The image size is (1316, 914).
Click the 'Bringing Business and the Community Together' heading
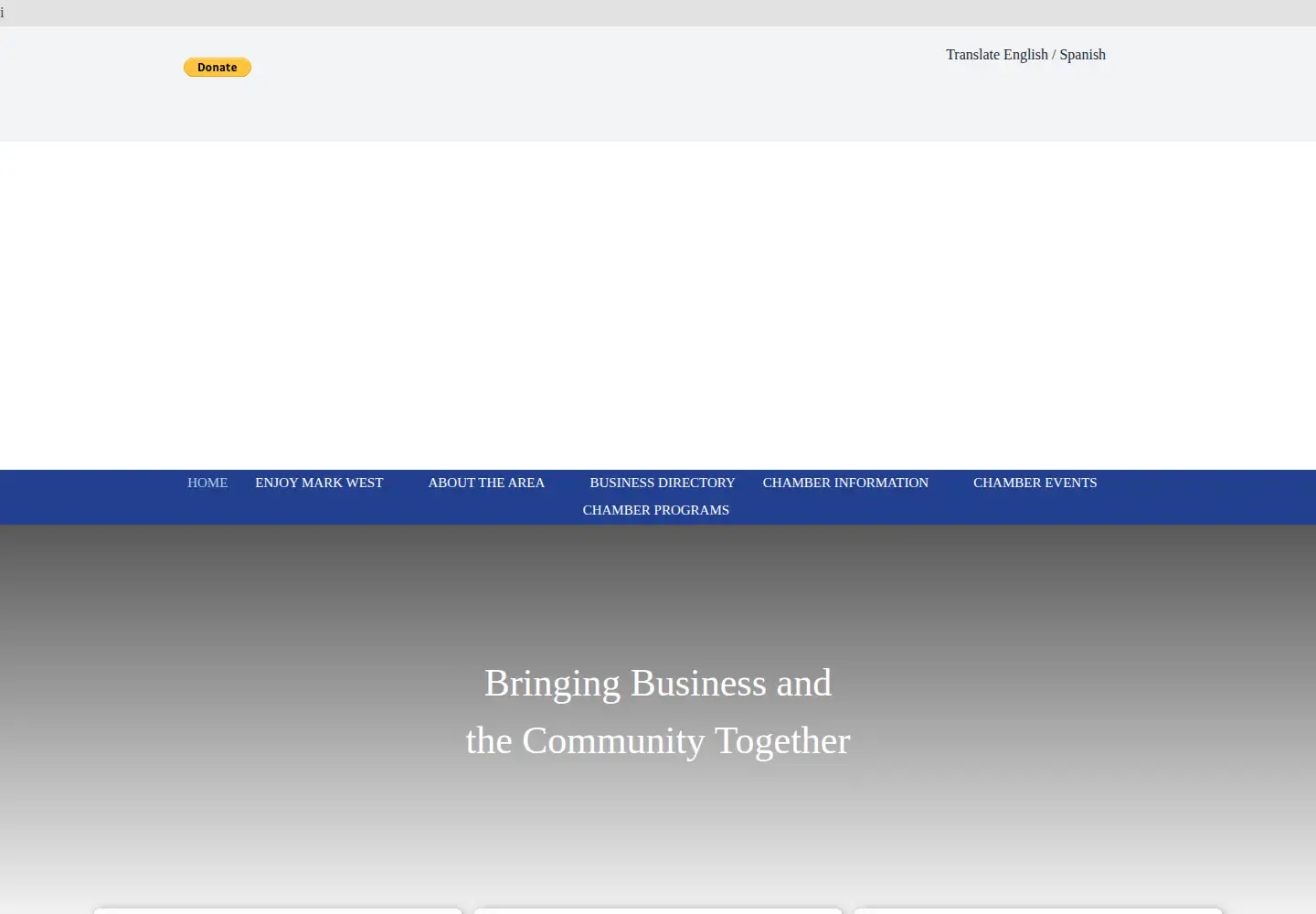tap(658, 712)
